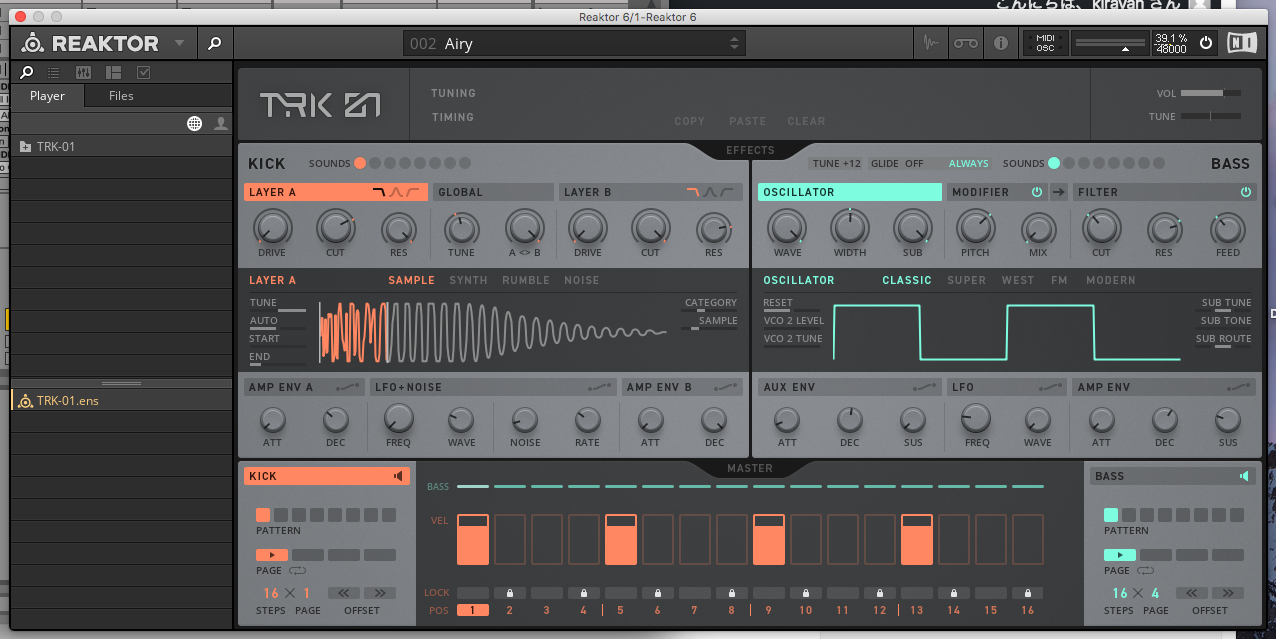Switch to the Player tab
1276x639 pixels.
point(47,96)
